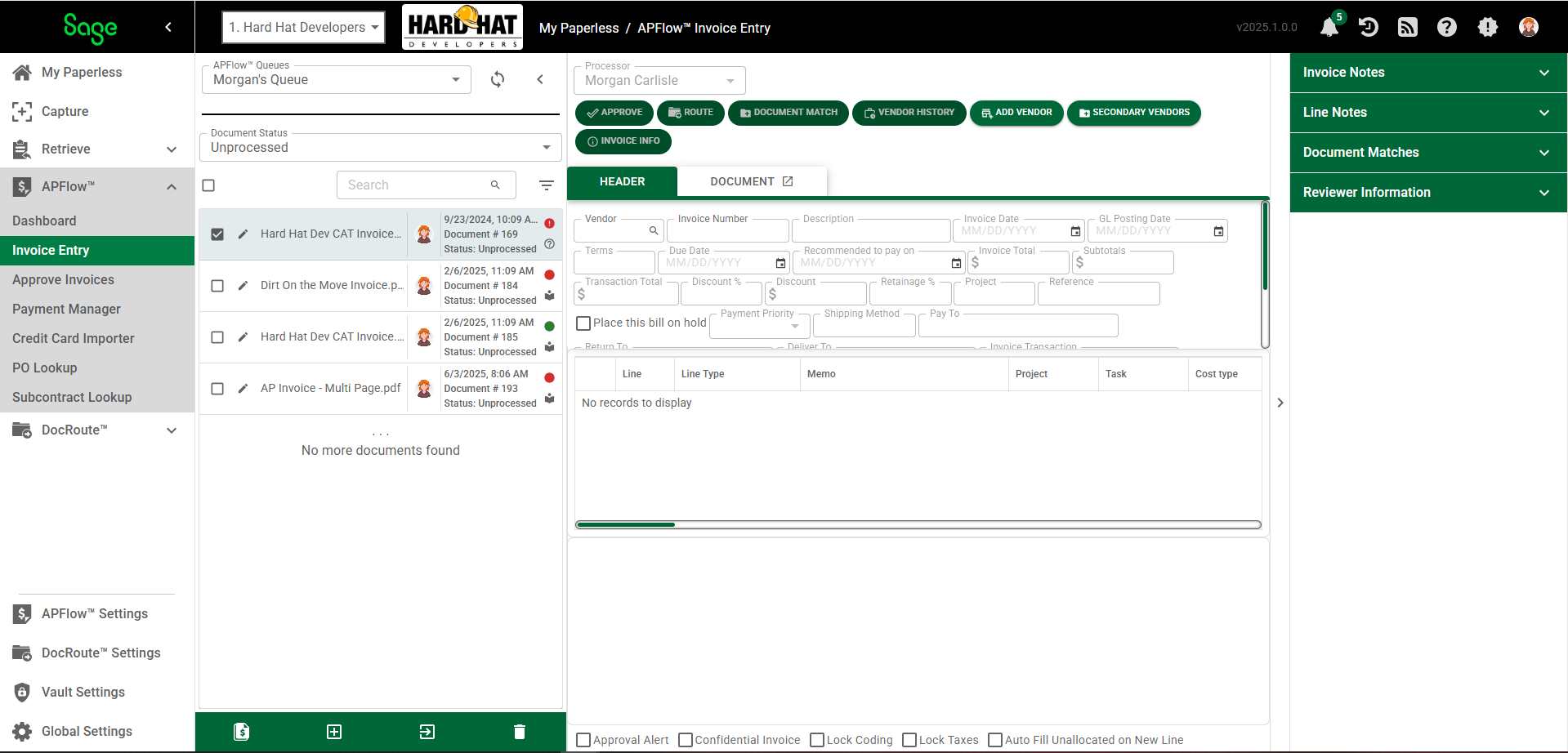Switch to the DOCUMENT tab
The image size is (1568, 753).
[x=752, y=181]
